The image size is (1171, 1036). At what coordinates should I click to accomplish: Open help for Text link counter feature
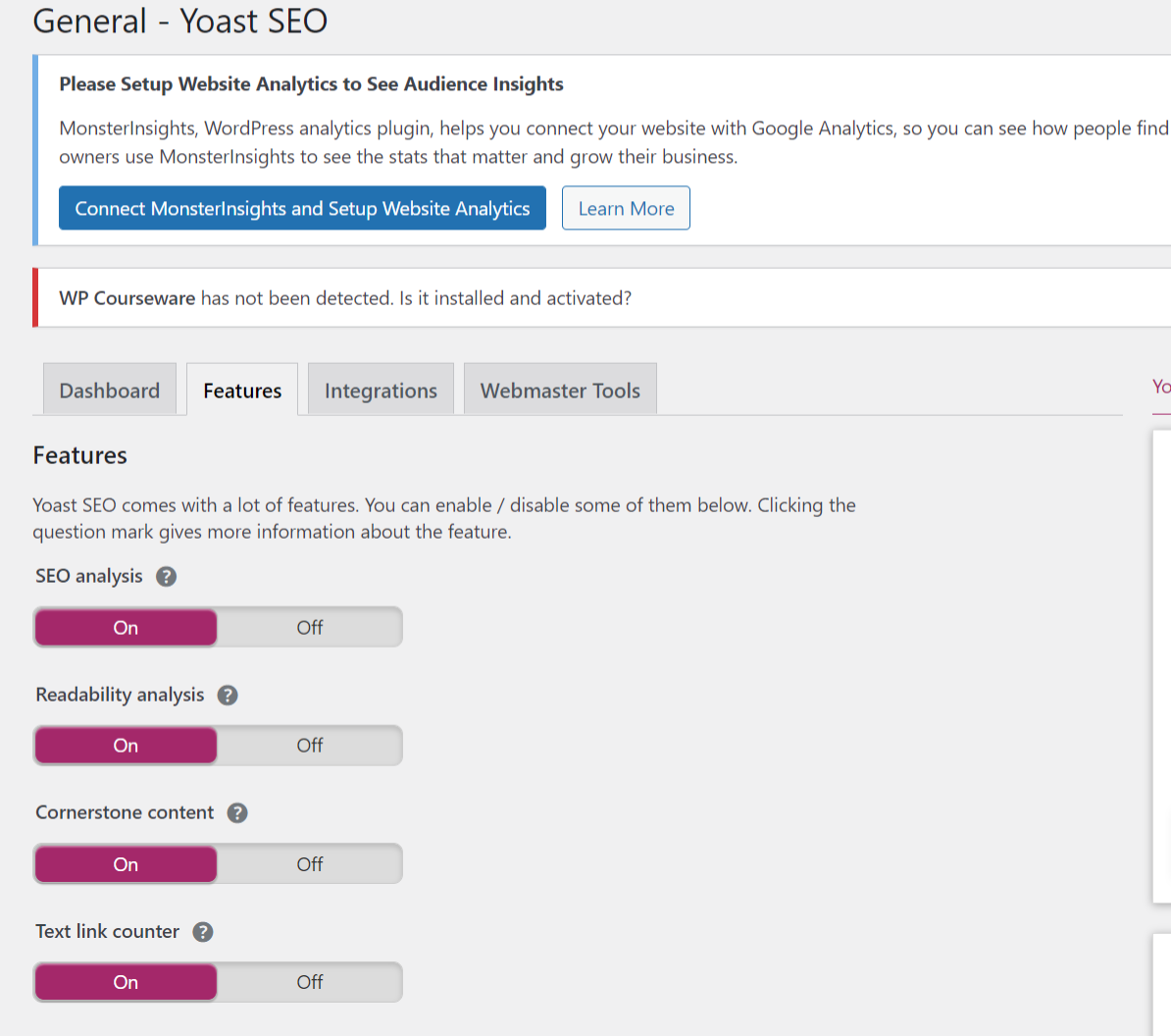pos(202,931)
